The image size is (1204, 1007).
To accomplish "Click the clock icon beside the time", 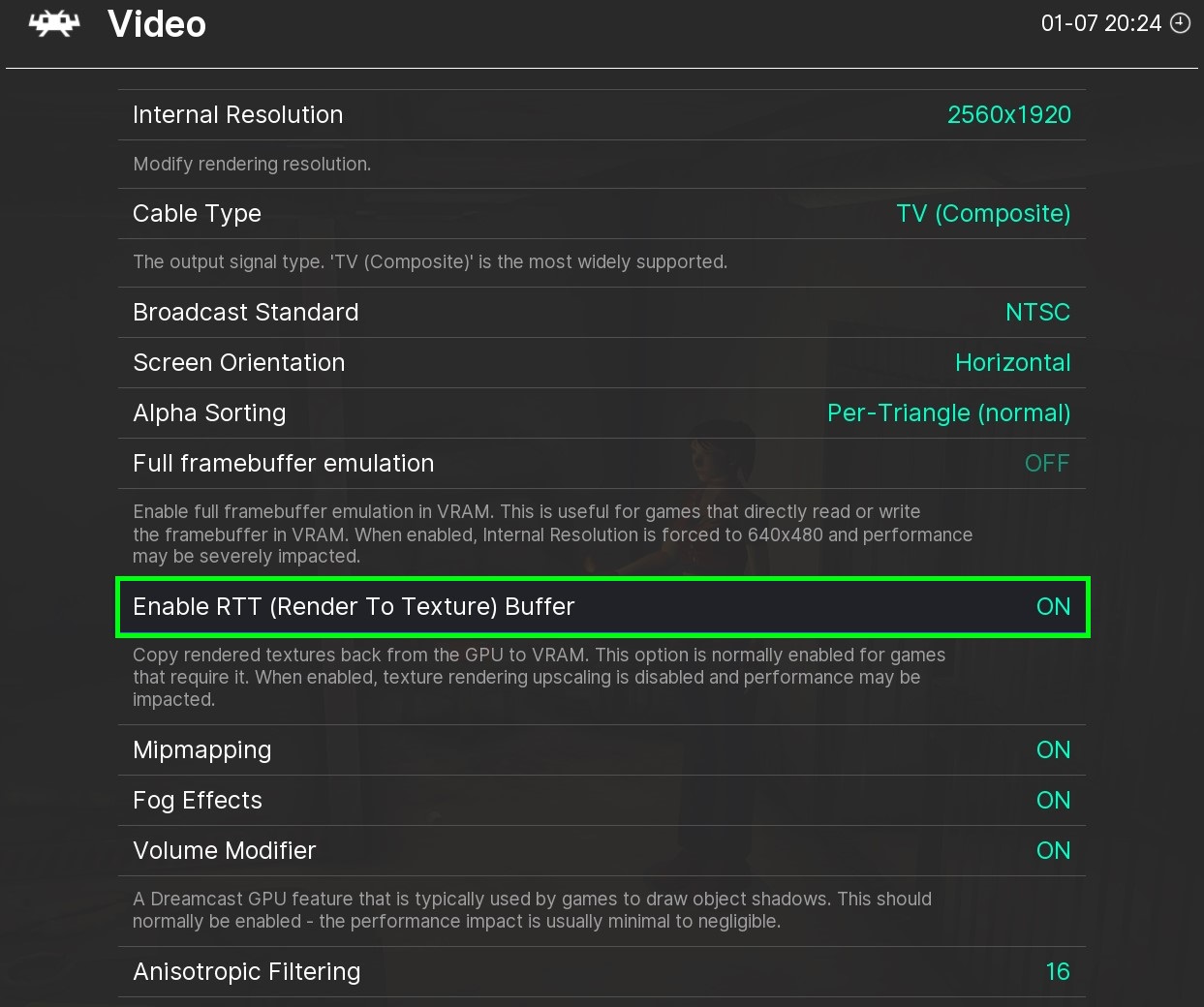I will point(1180,23).
